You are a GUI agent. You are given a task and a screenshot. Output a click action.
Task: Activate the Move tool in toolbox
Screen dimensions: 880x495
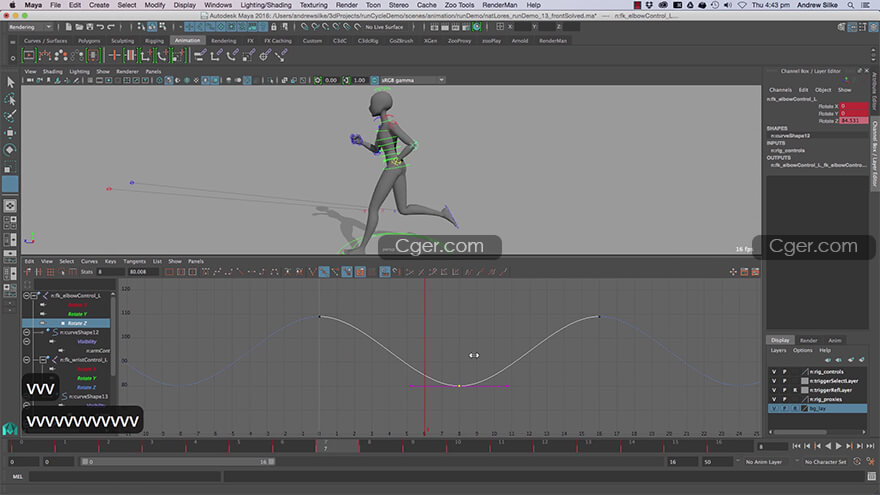(10, 133)
